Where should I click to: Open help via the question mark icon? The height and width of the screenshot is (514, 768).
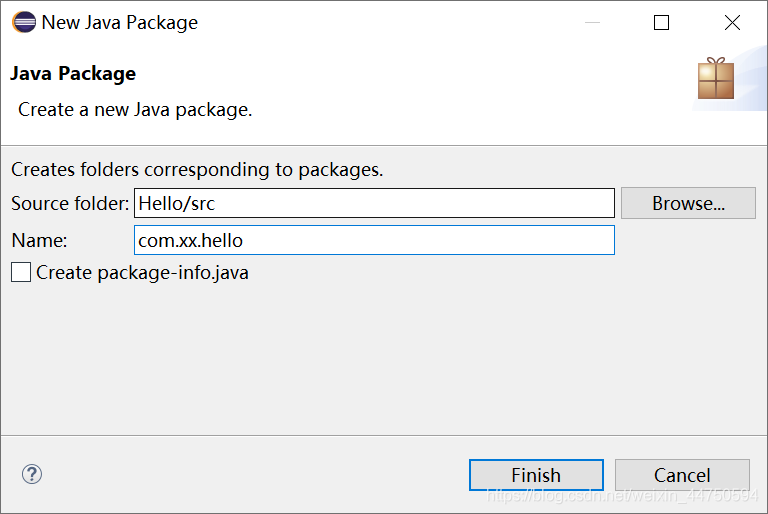(32, 474)
